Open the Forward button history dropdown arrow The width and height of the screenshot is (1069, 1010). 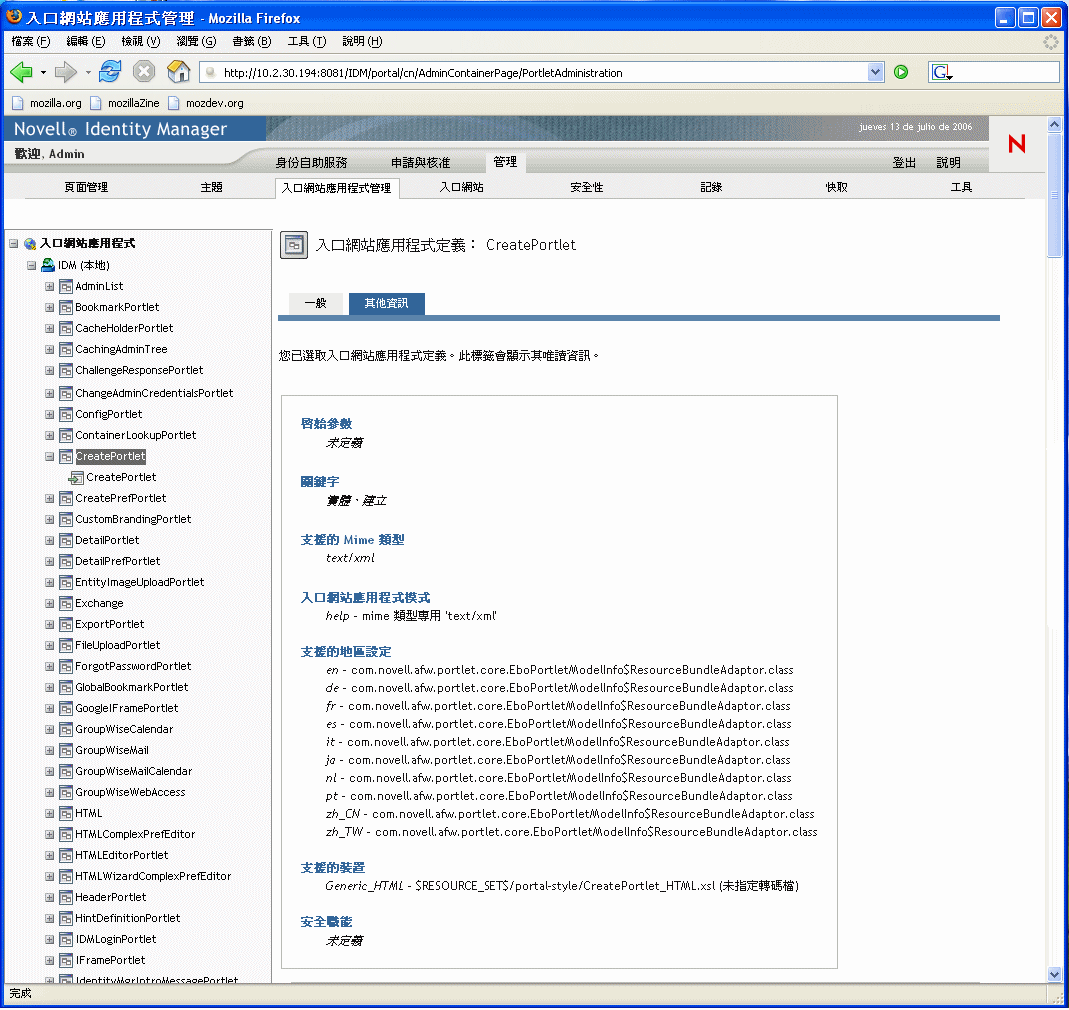88,72
